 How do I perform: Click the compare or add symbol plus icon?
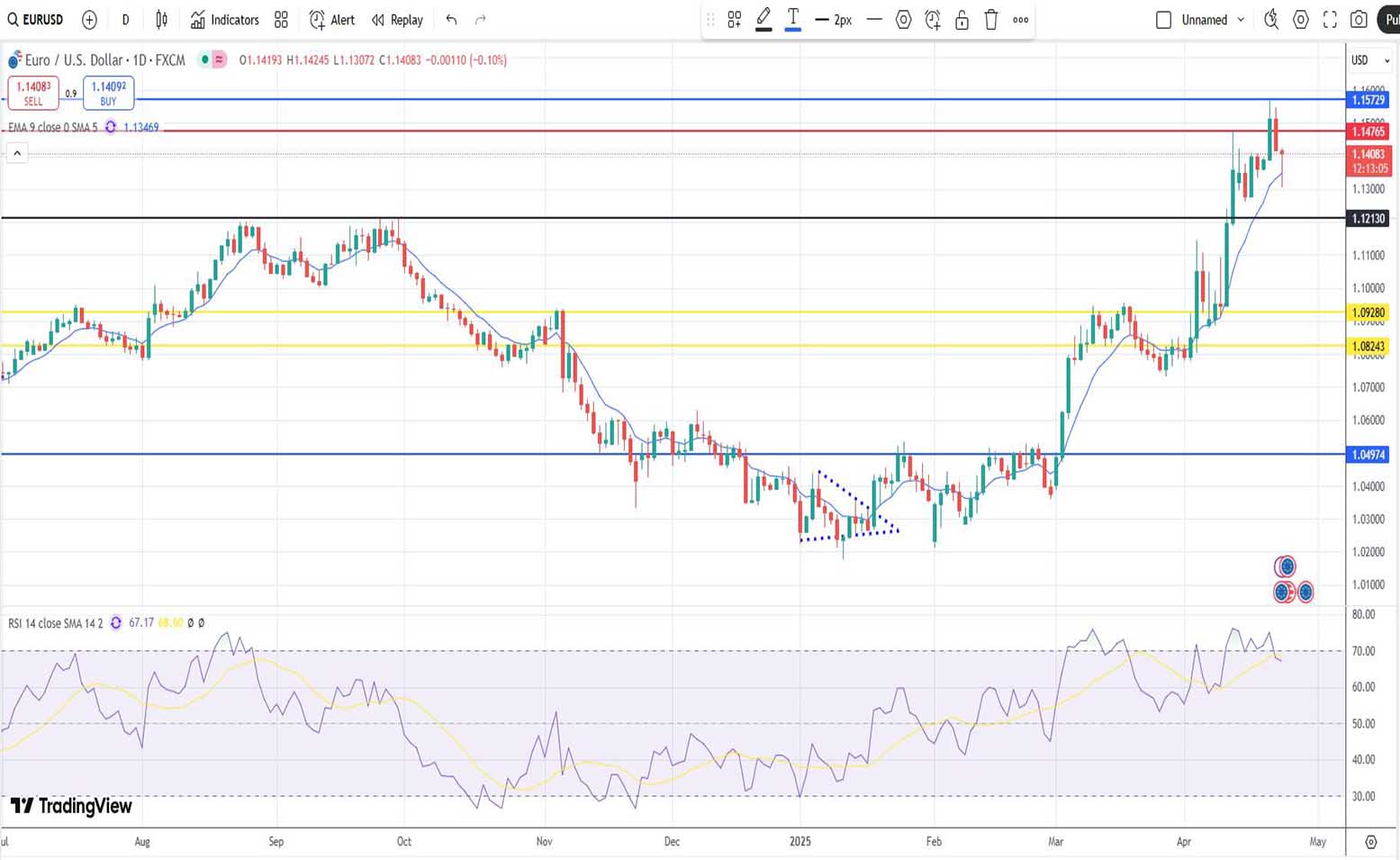pyautogui.click(x=89, y=20)
